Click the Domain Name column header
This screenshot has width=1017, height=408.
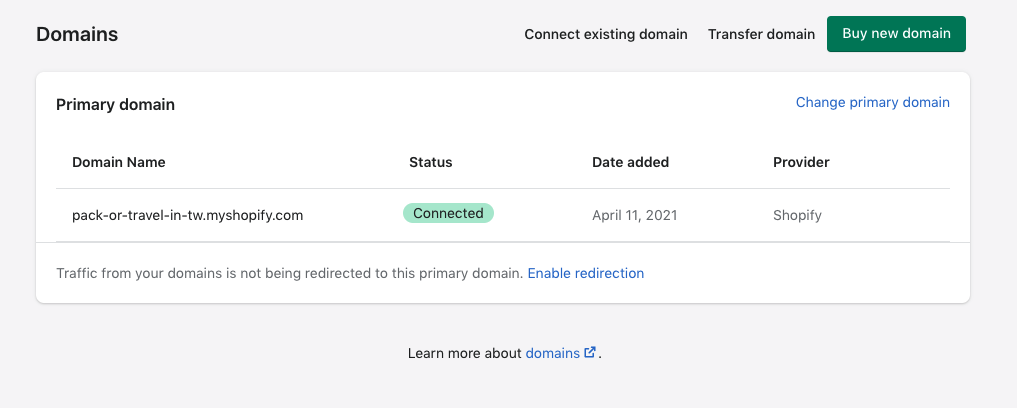[119, 162]
